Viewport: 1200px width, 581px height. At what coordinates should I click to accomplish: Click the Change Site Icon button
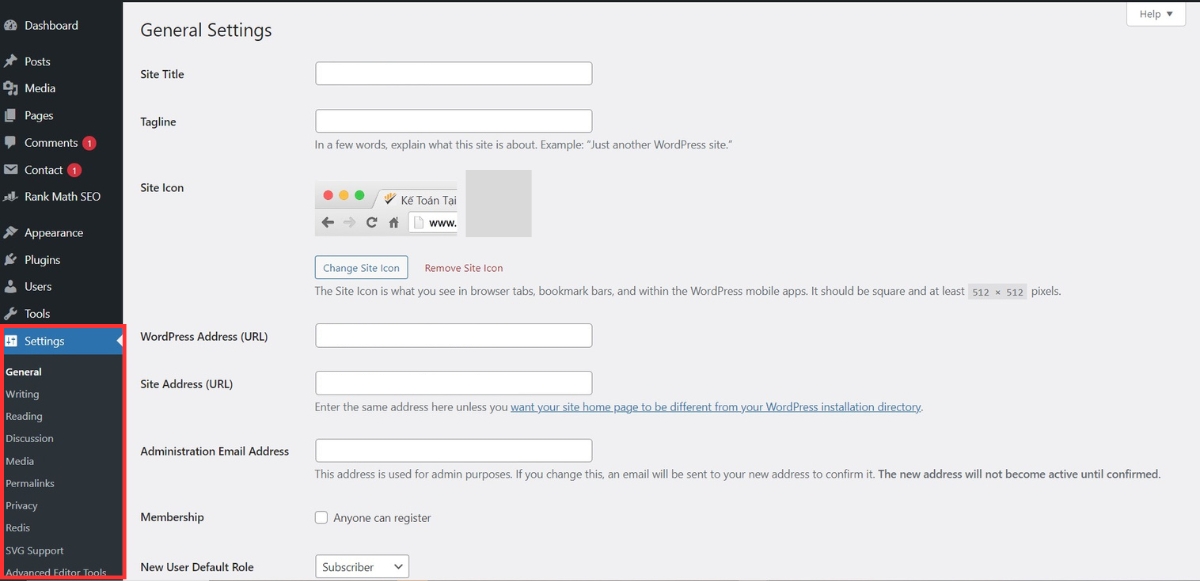click(x=361, y=268)
